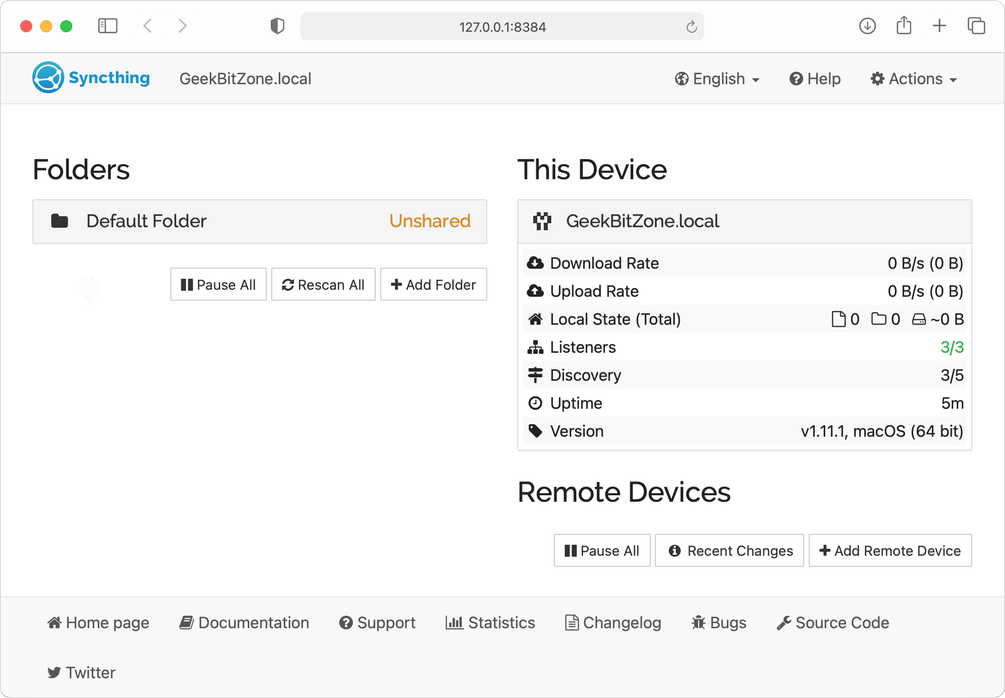This screenshot has height=698, width=1005.
Task: Click the Upload Rate 0 B/s value
Action: pos(925,291)
